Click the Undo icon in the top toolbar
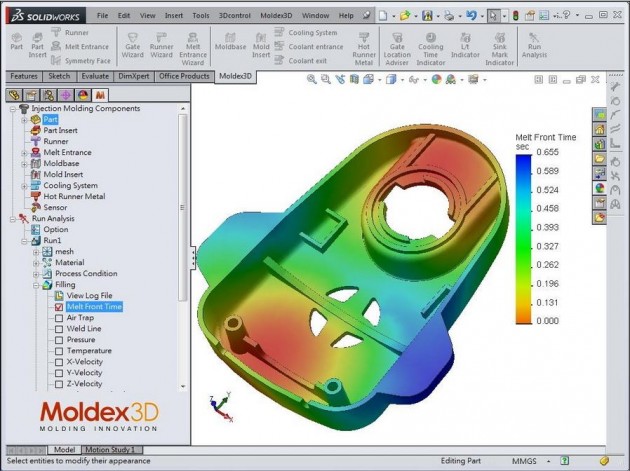 coord(471,16)
